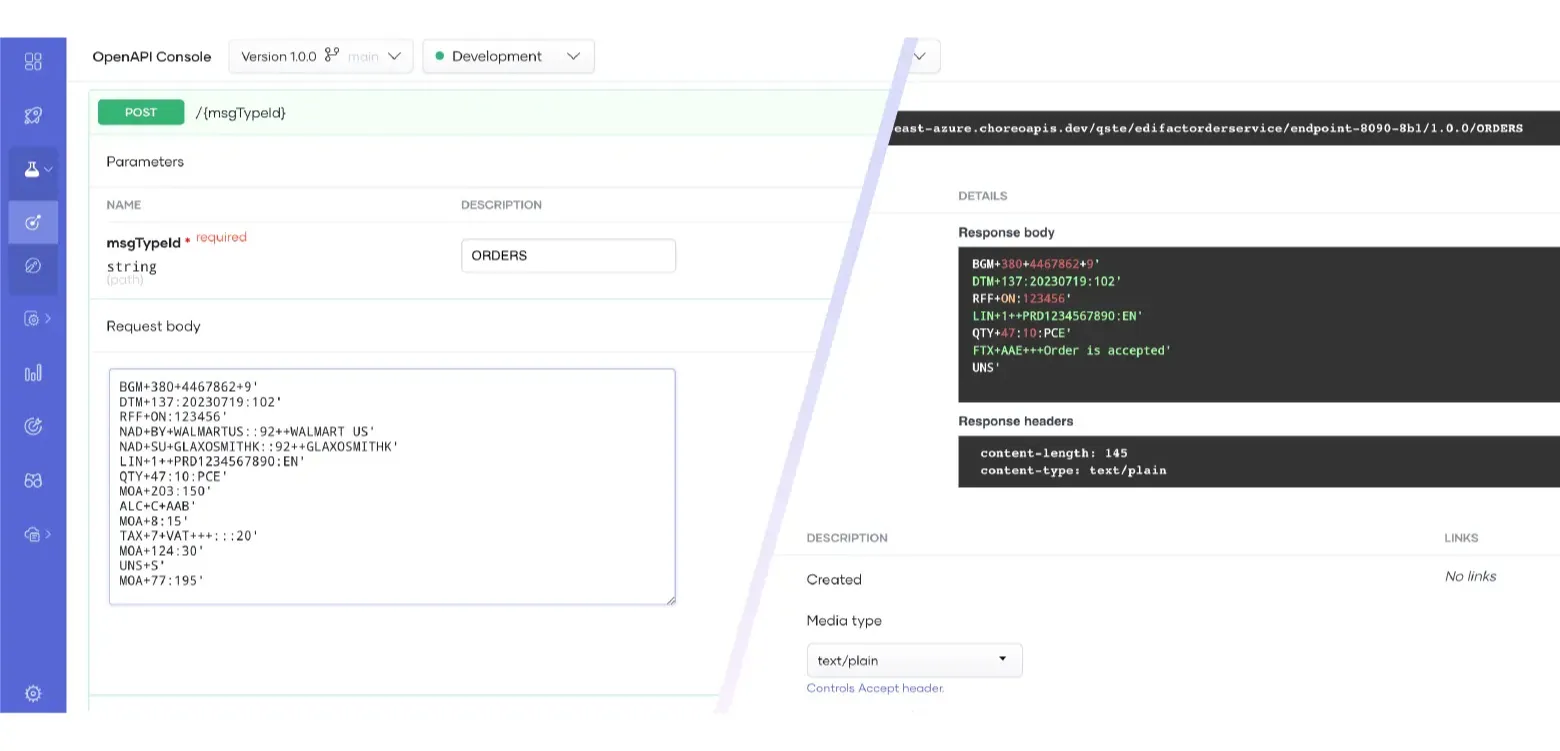Expand the Version 1.0.0 dropdown
This screenshot has width=1560, height=751.
coord(320,57)
